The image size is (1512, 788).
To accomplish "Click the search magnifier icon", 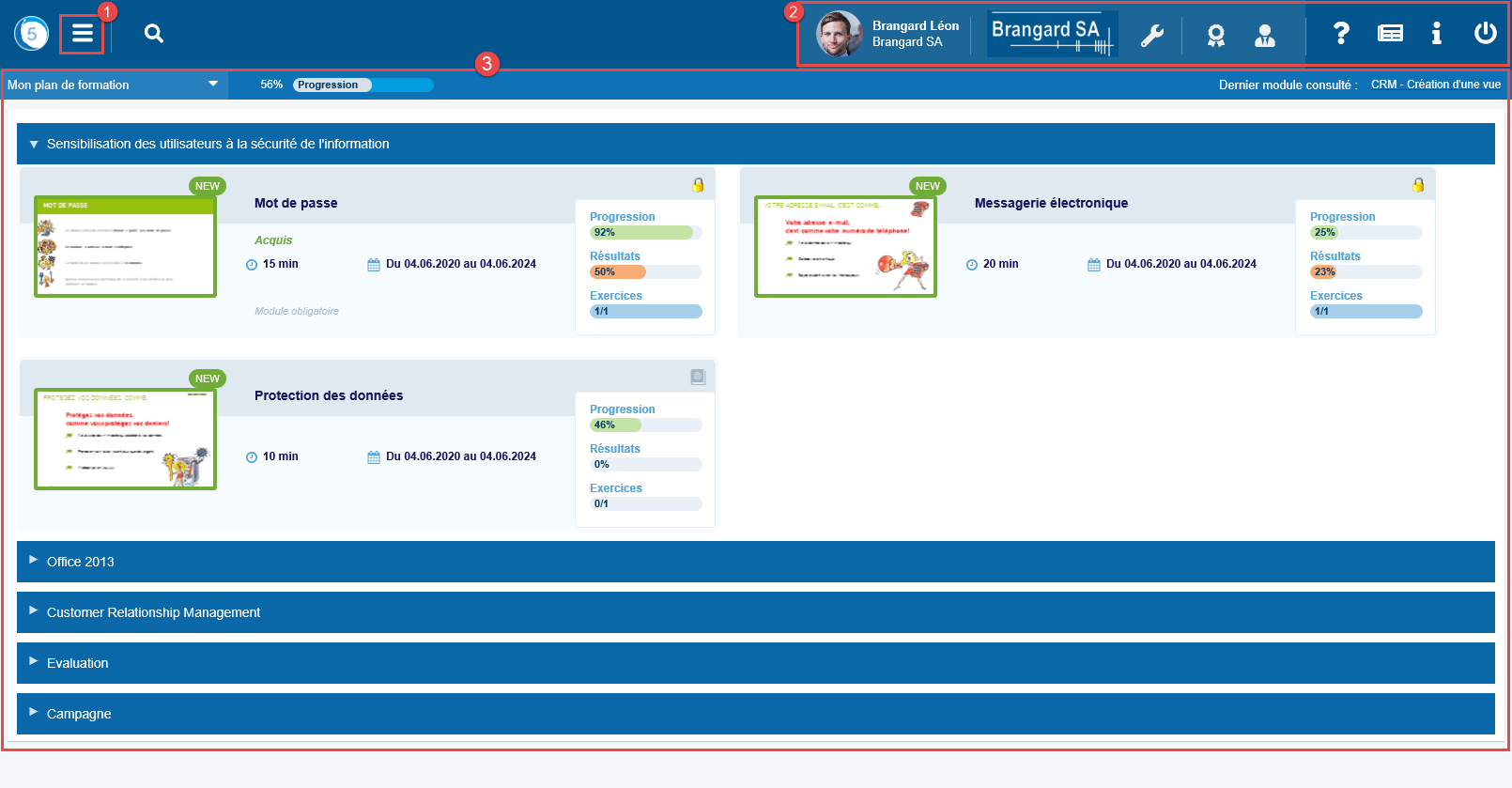I will click(154, 34).
